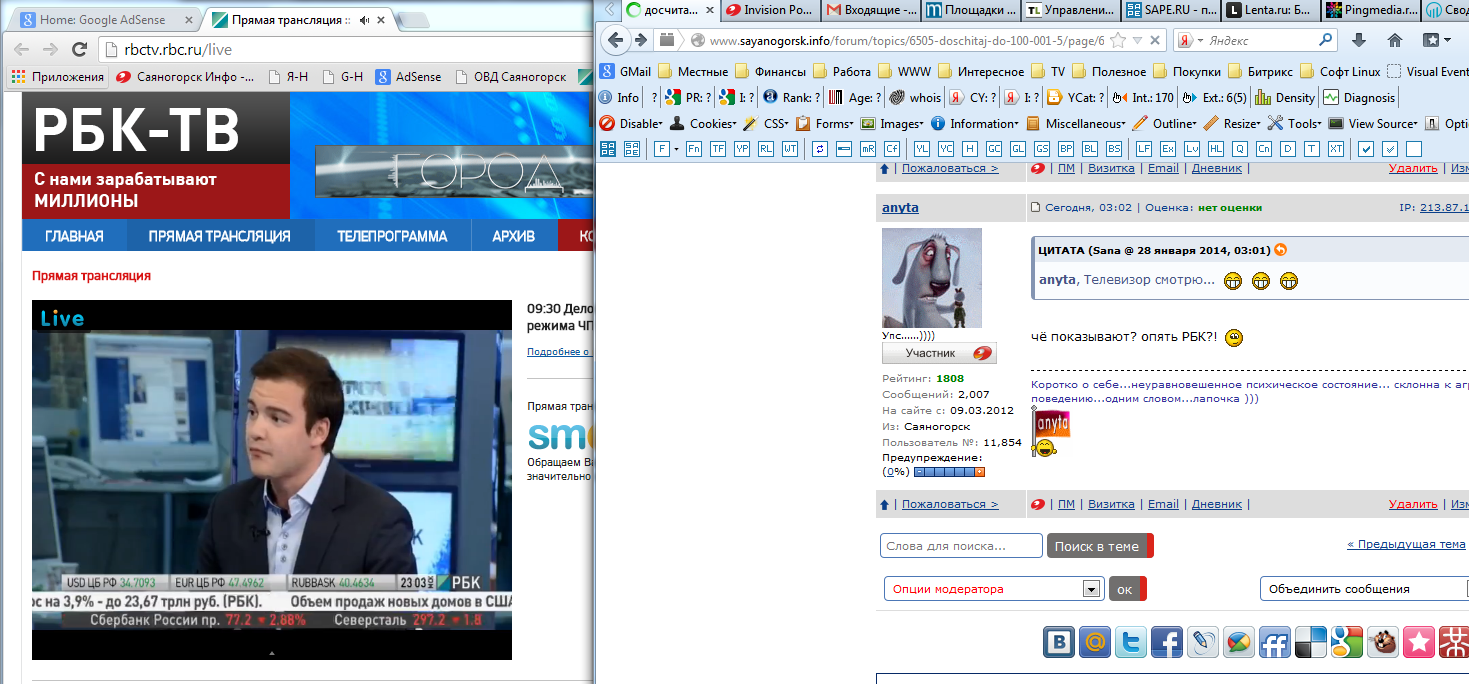Switch to the 'Входящие' Gmail tab
The width and height of the screenshot is (1469, 684).
(870, 10)
